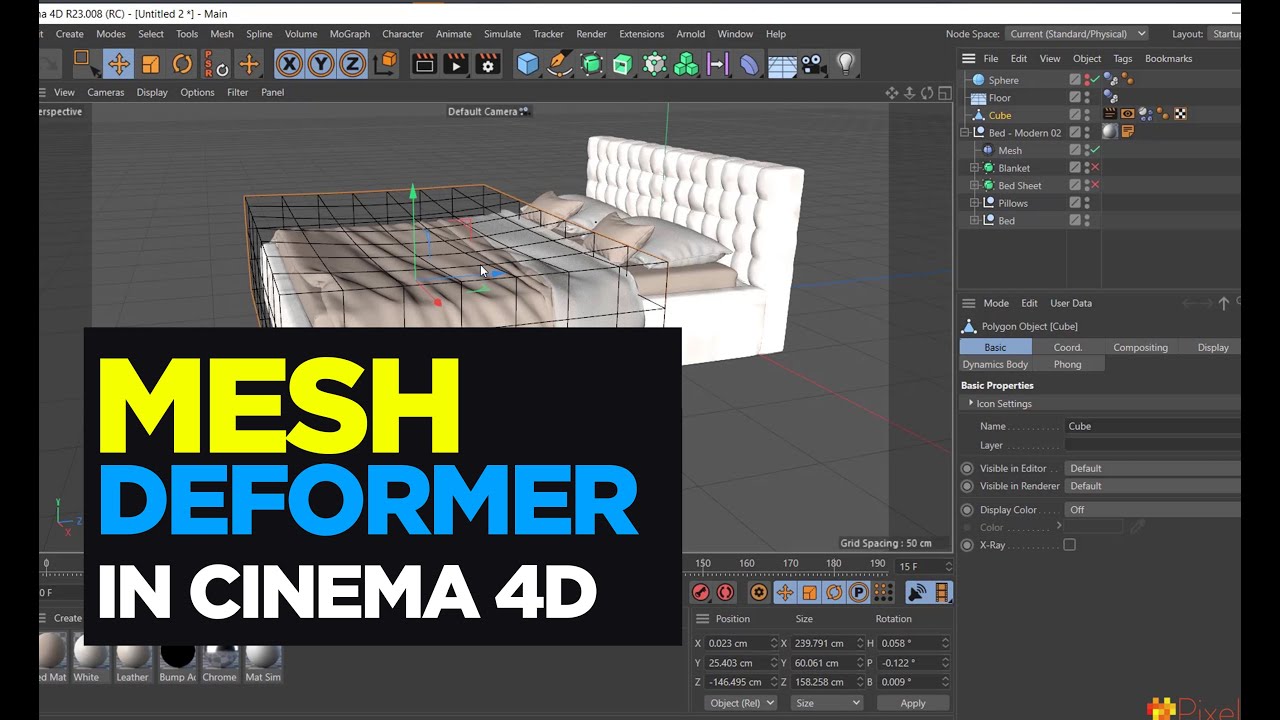This screenshot has height=720, width=1280.
Task: Open Object Manager Tags menu
Action: 1123,59
